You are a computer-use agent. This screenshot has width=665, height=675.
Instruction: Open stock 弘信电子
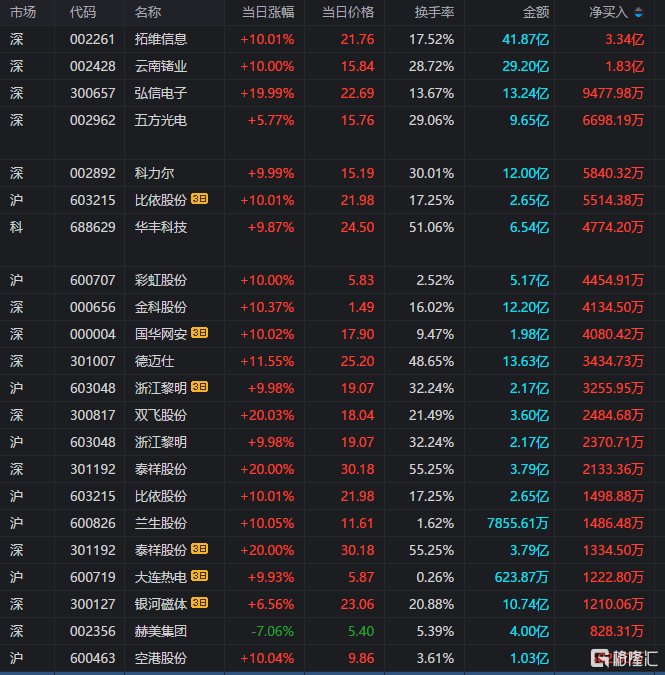tap(161, 93)
